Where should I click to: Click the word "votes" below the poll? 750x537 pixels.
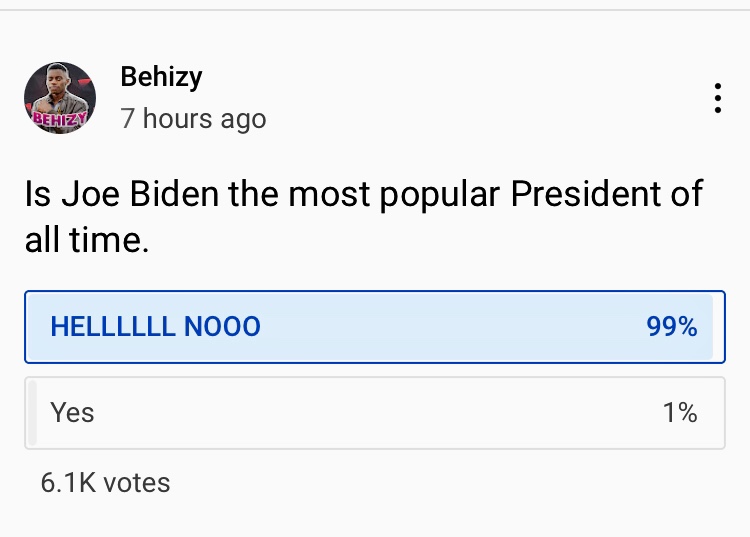pyautogui.click(x=137, y=483)
